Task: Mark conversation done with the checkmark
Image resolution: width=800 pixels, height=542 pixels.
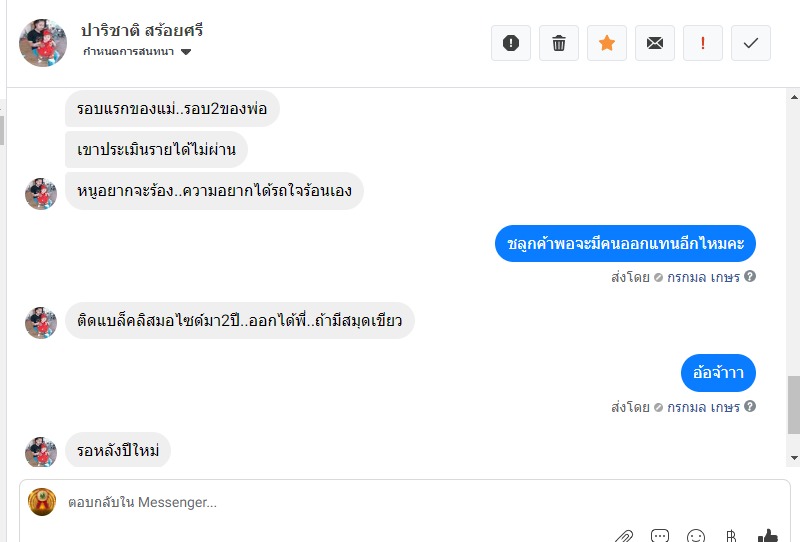Action: coord(751,43)
